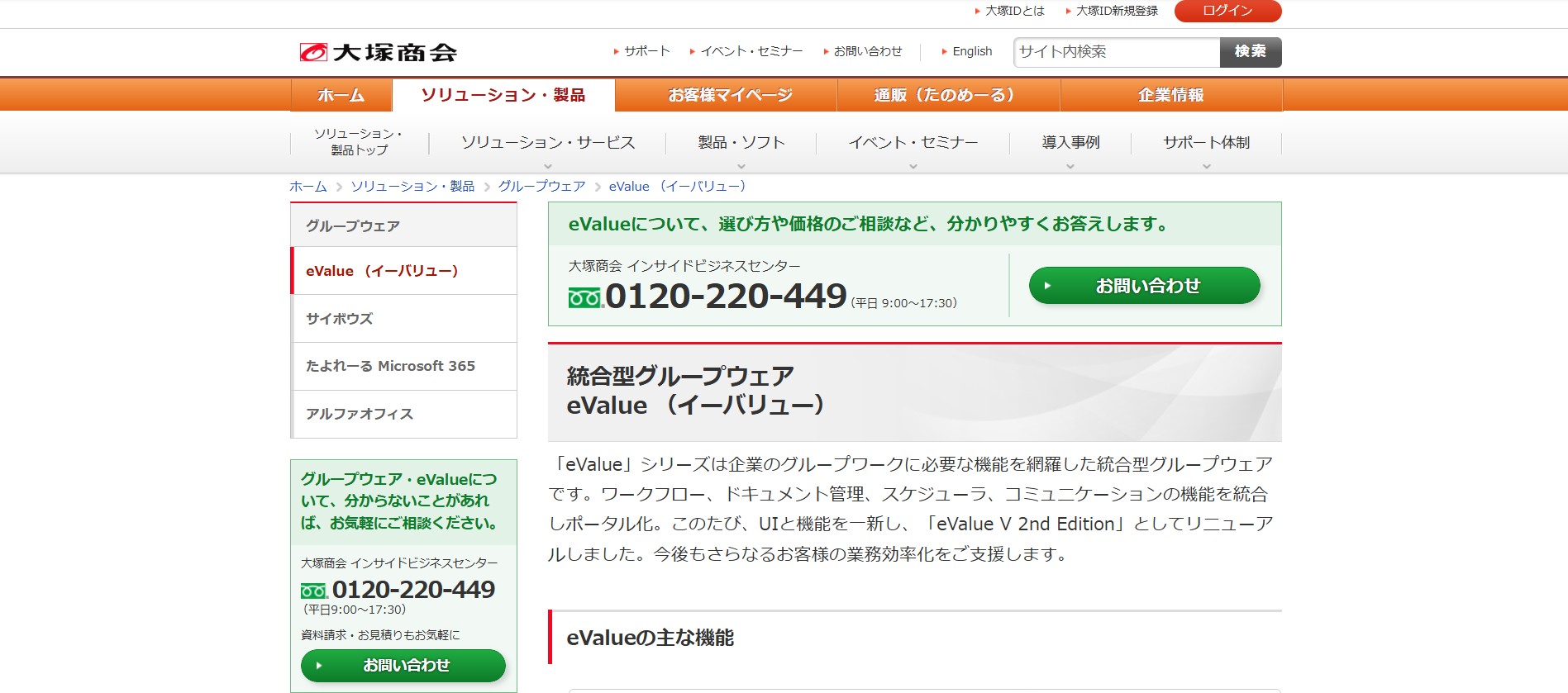Click the arrow icon beside 大塚IDとは

977,11
